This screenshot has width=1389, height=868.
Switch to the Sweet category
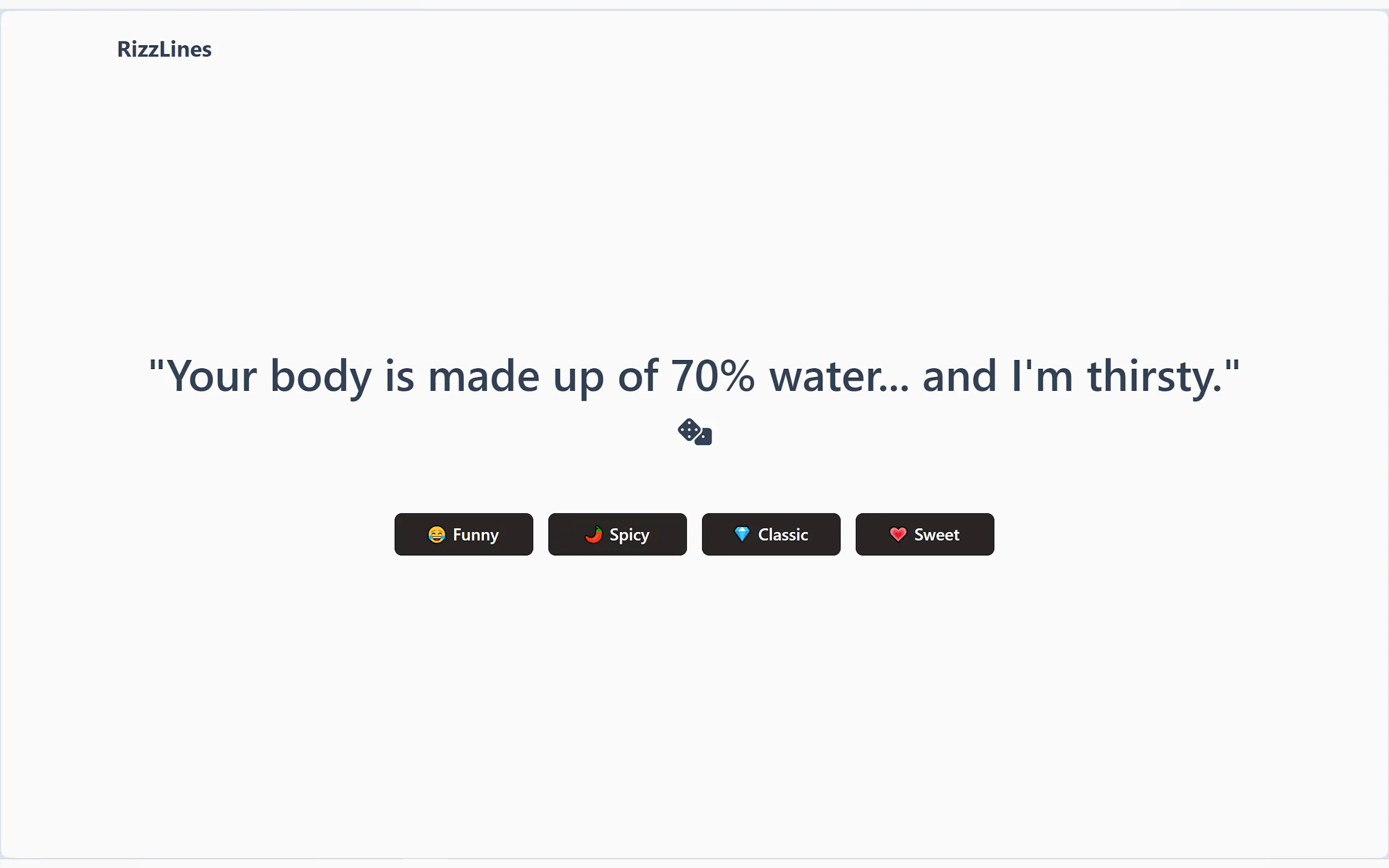coord(925,535)
